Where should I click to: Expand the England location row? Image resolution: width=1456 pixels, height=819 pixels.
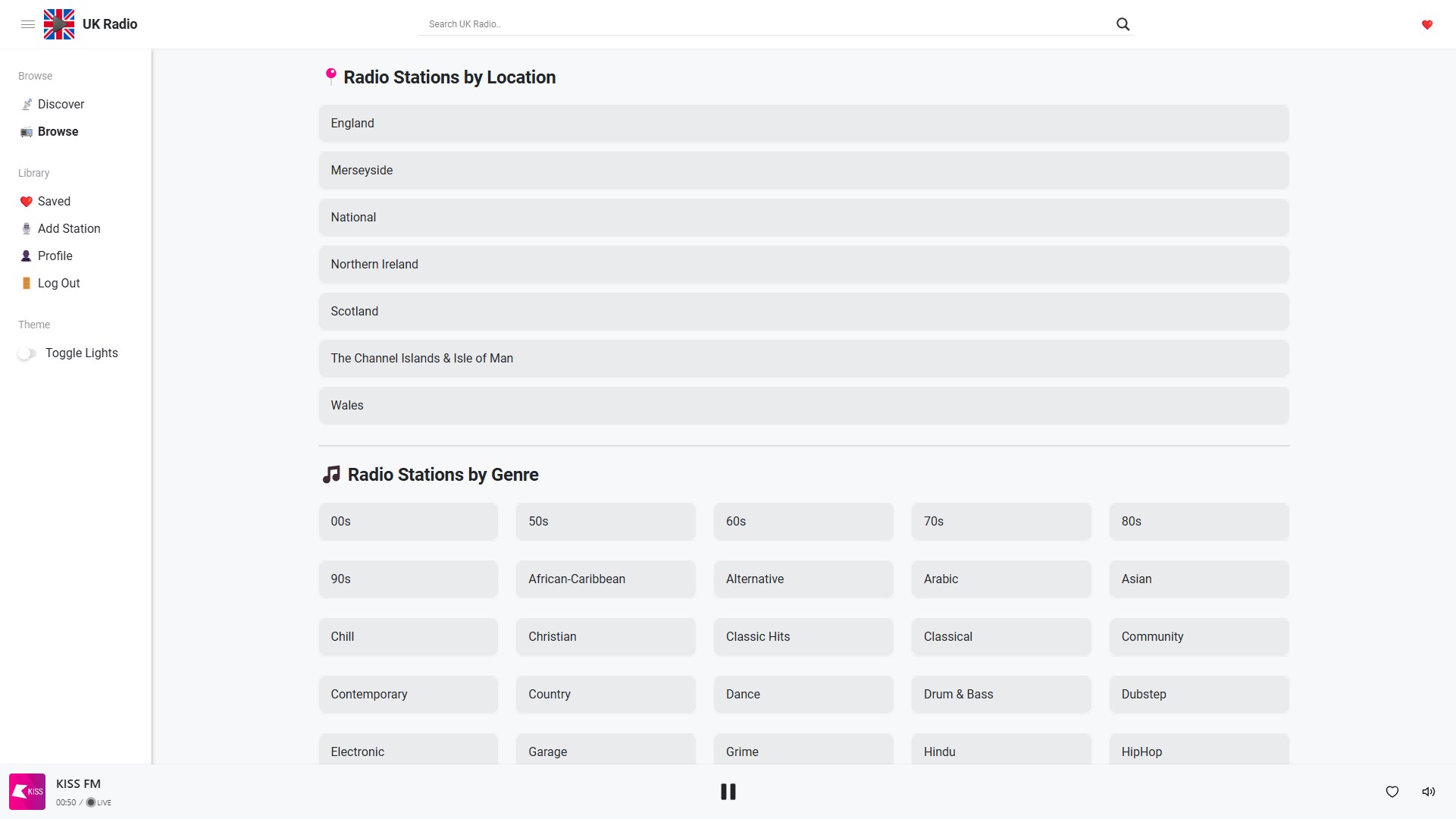[x=803, y=124]
